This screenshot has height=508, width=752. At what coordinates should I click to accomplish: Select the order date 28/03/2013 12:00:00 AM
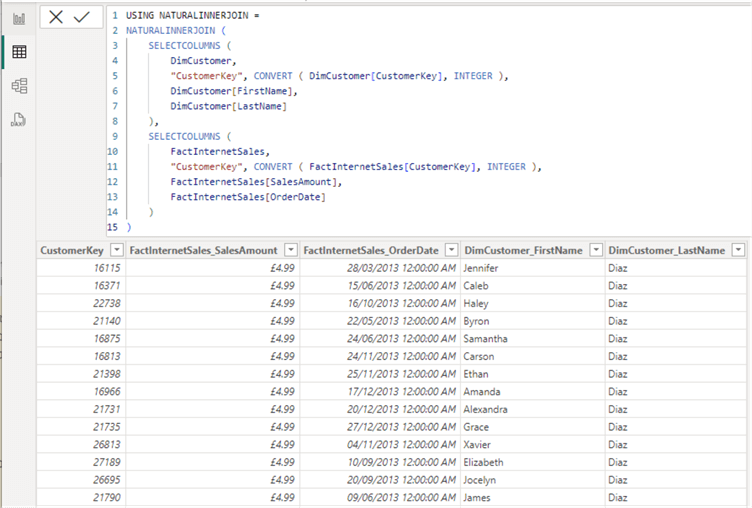point(380,268)
